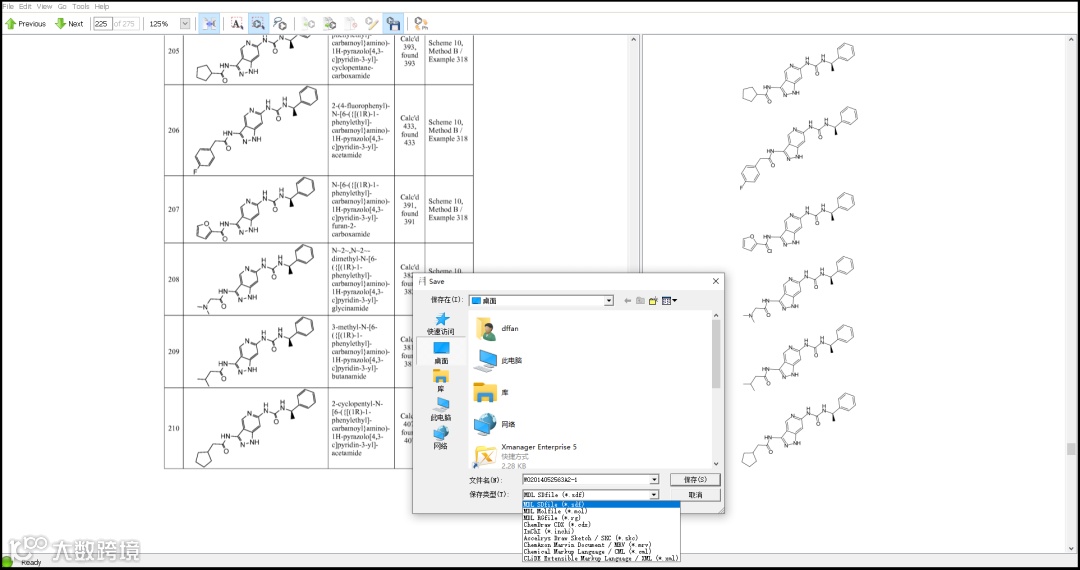Choose Chemical Markup Language / CML format

[601, 551]
